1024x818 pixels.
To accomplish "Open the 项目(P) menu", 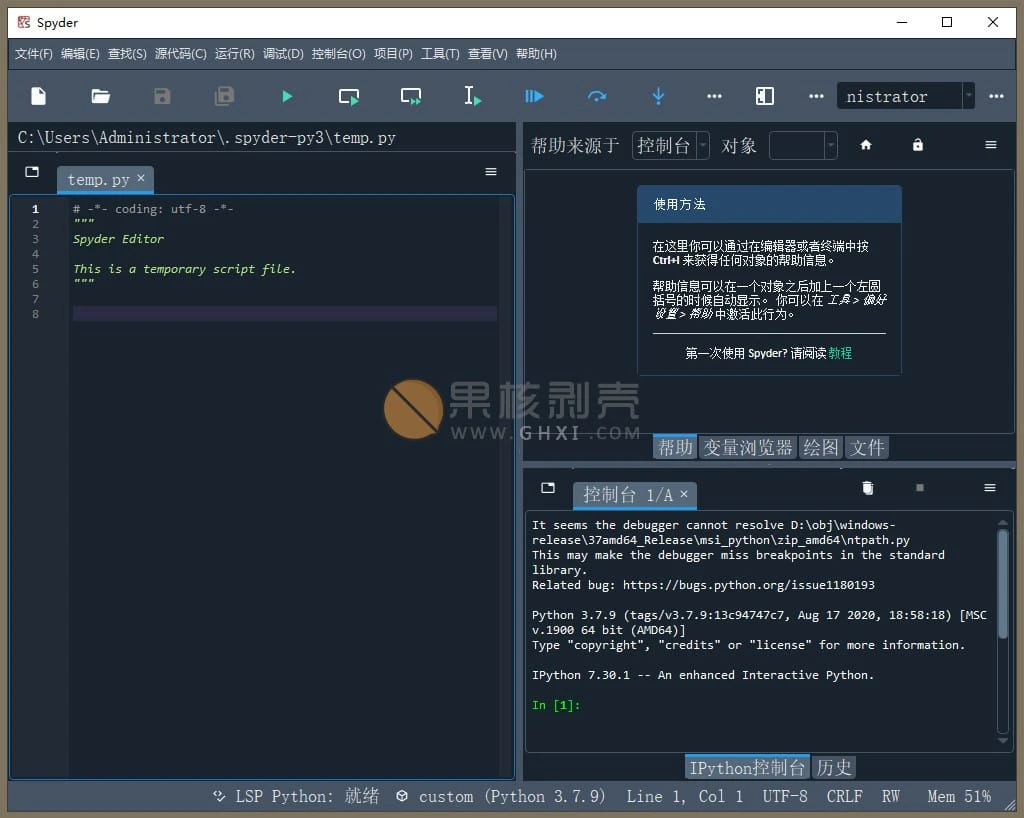I will [x=393, y=54].
